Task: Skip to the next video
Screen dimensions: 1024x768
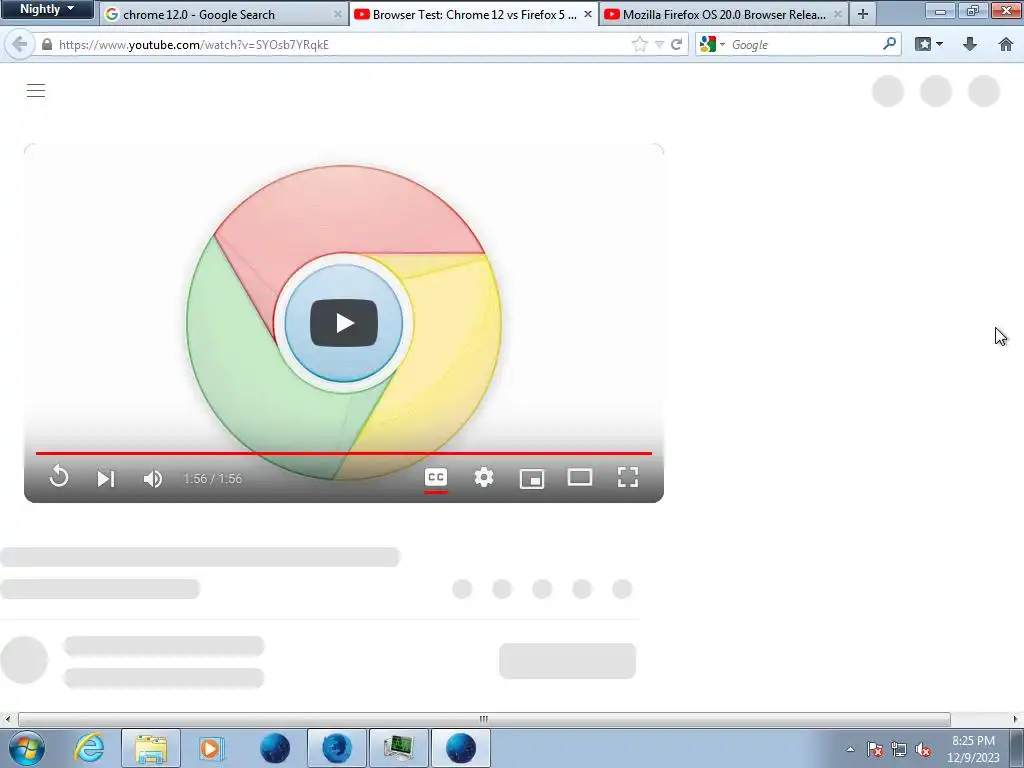Action: tap(106, 479)
